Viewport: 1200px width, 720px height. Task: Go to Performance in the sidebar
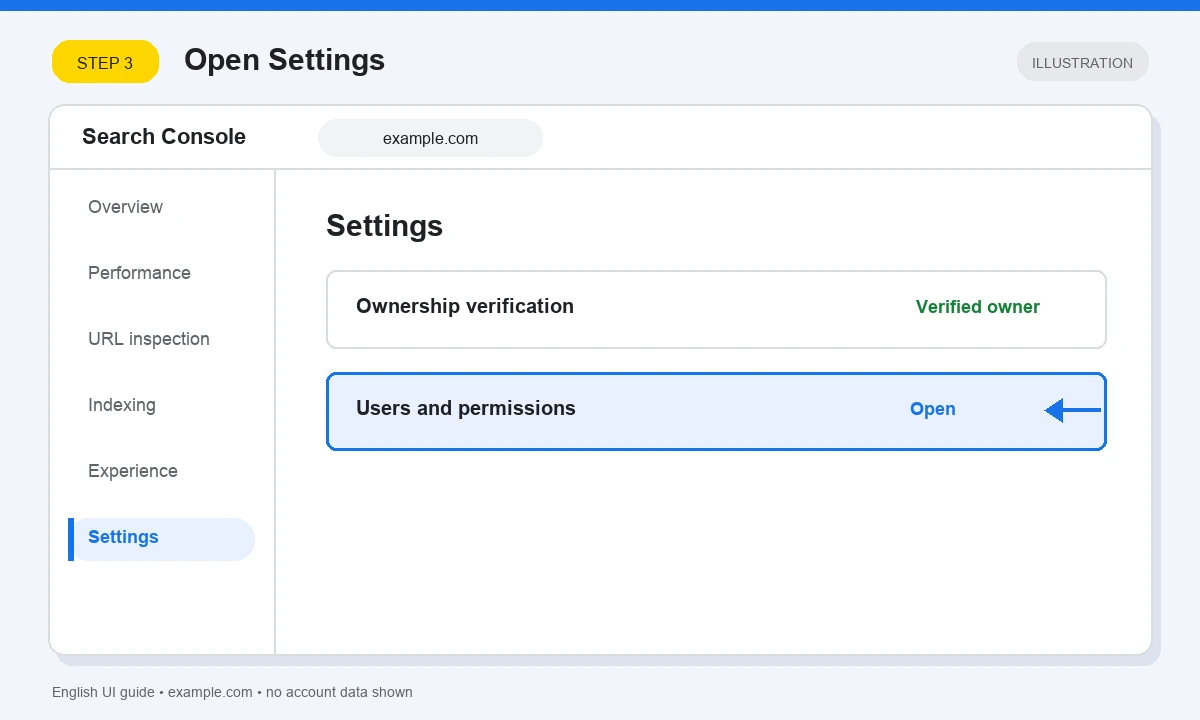(x=139, y=273)
